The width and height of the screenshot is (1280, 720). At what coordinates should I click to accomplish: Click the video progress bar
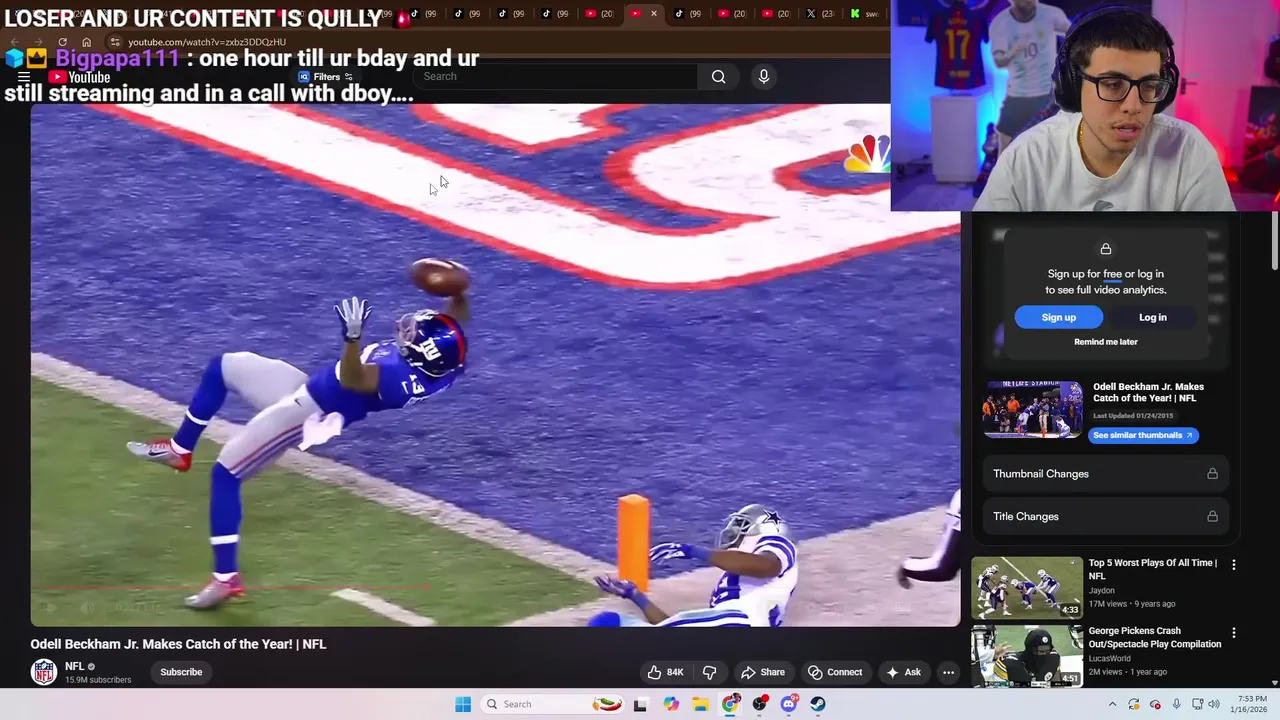(495, 588)
